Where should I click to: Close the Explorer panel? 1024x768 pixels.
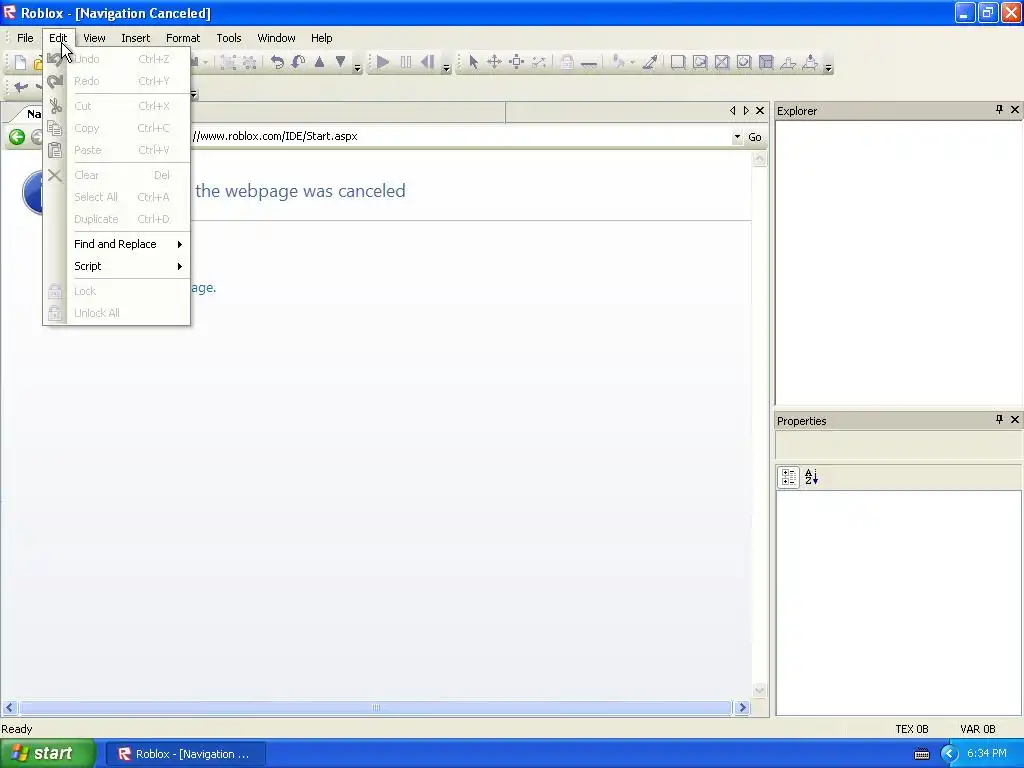[x=1015, y=110]
